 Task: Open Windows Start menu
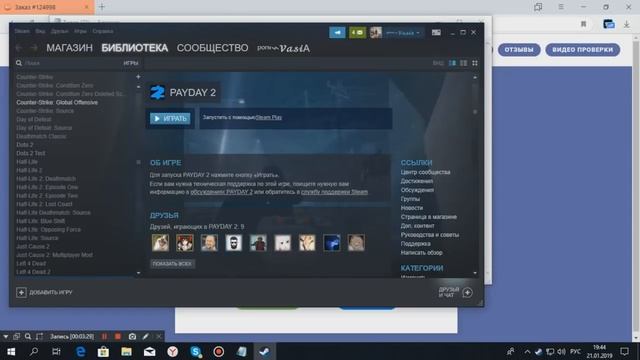11,351
